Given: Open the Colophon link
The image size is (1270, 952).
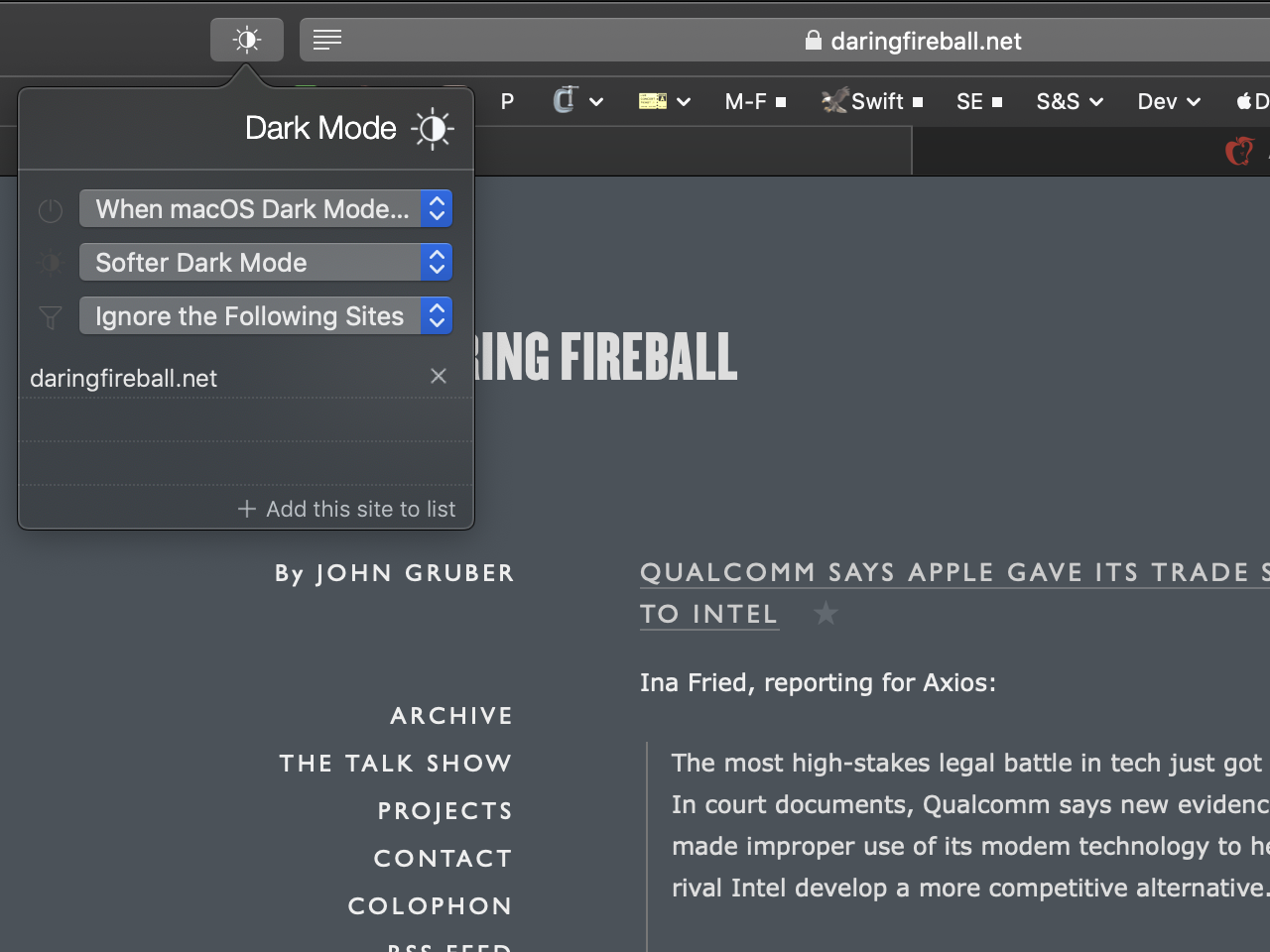Looking at the screenshot, I should coord(431,906).
